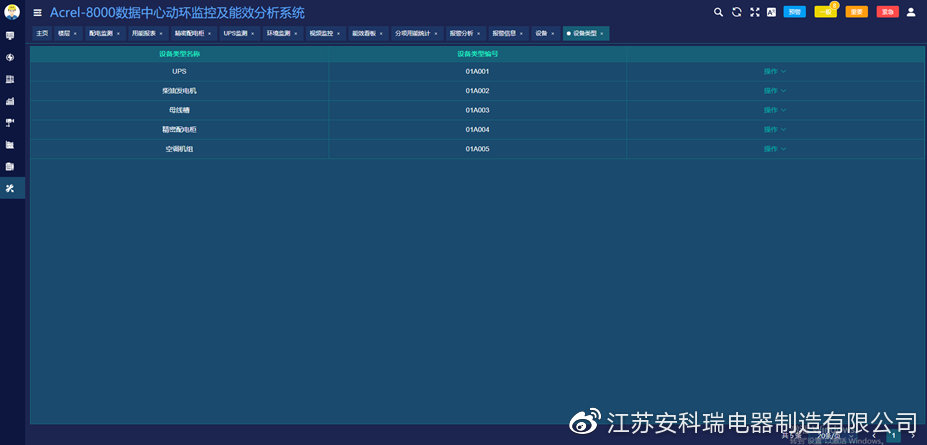Select page 1 in the pagination
The height and width of the screenshot is (445, 927).
point(894,436)
